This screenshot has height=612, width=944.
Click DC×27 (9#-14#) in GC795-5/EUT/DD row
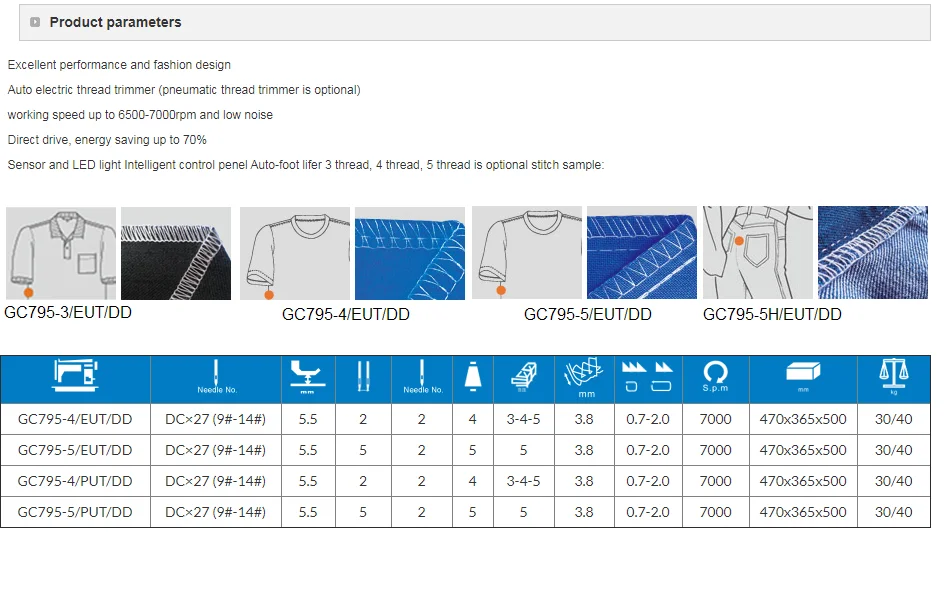tap(216, 450)
